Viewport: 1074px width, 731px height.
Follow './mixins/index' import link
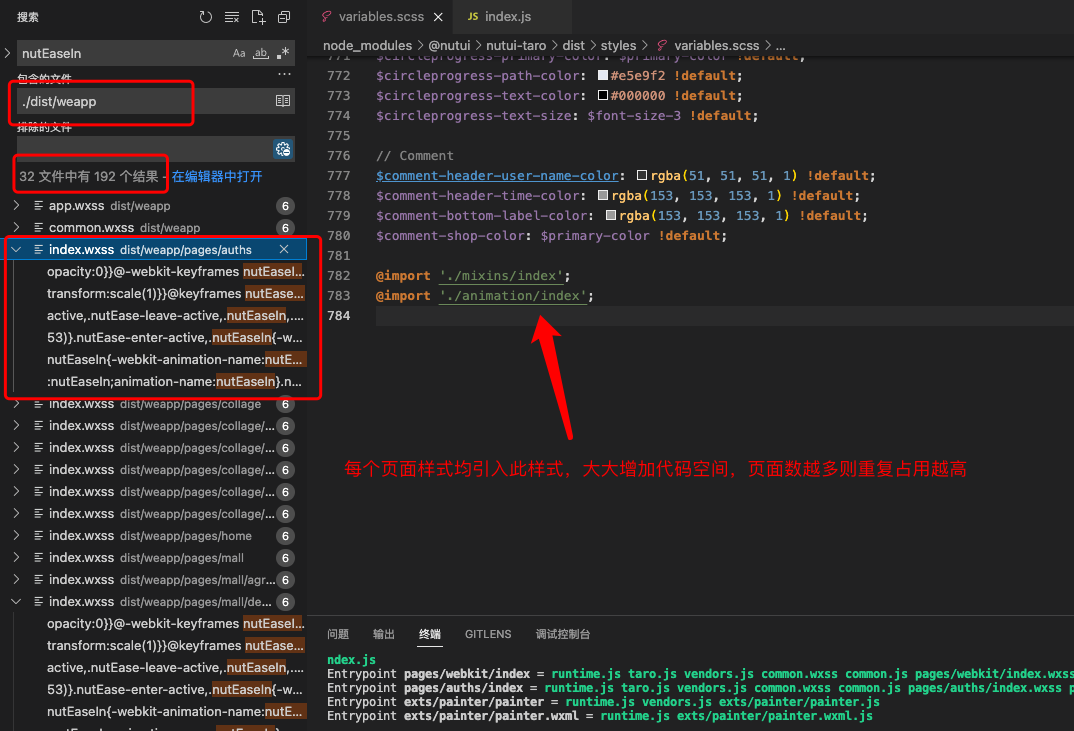point(501,275)
